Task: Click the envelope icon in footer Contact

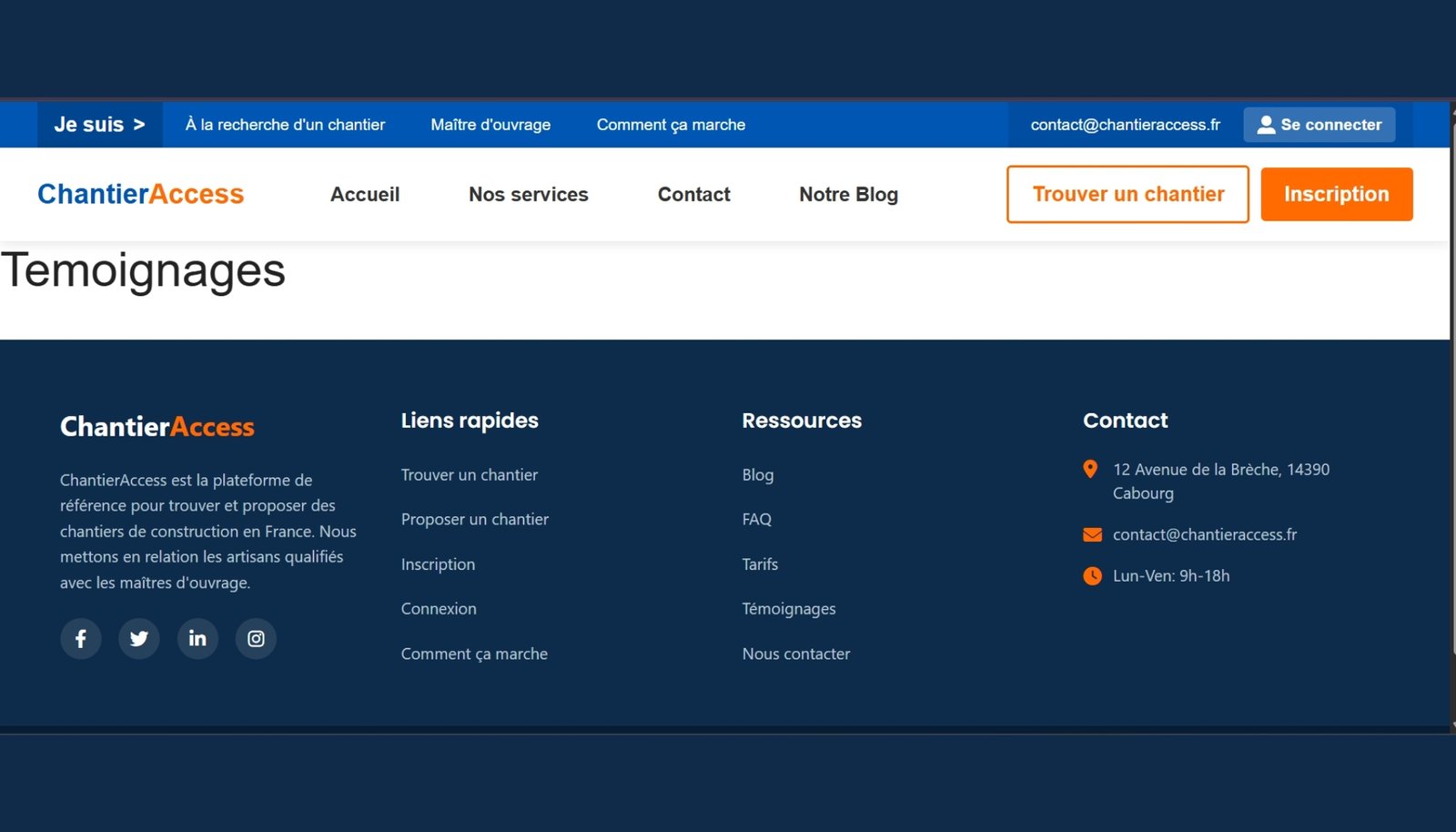Action: [1092, 535]
